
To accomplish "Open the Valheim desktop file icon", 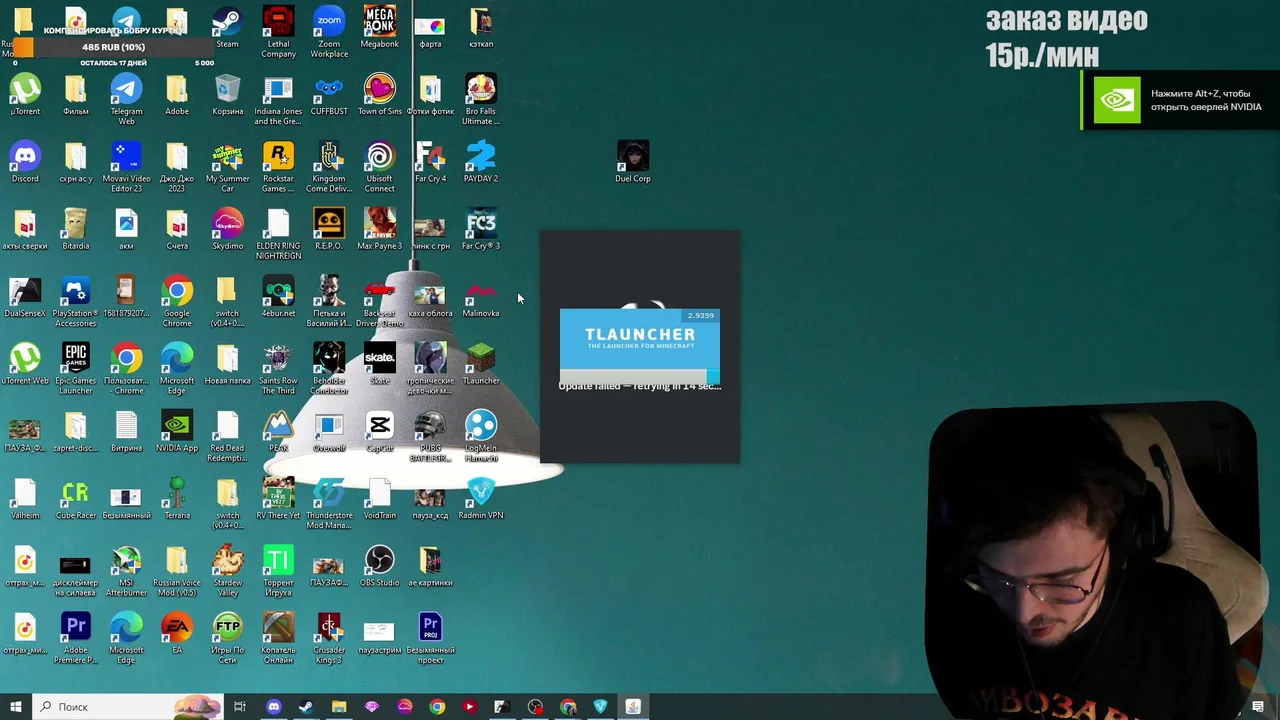I will pyautogui.click(x=25, y=498).
